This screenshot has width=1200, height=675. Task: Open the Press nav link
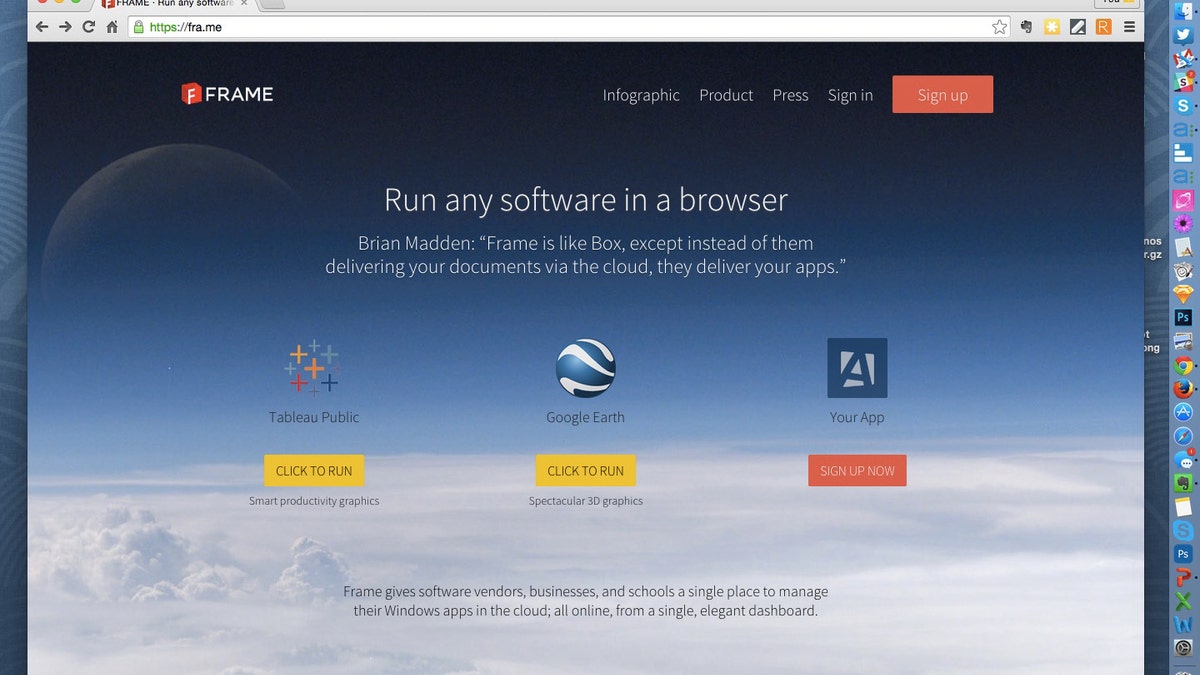click(790, 95)
